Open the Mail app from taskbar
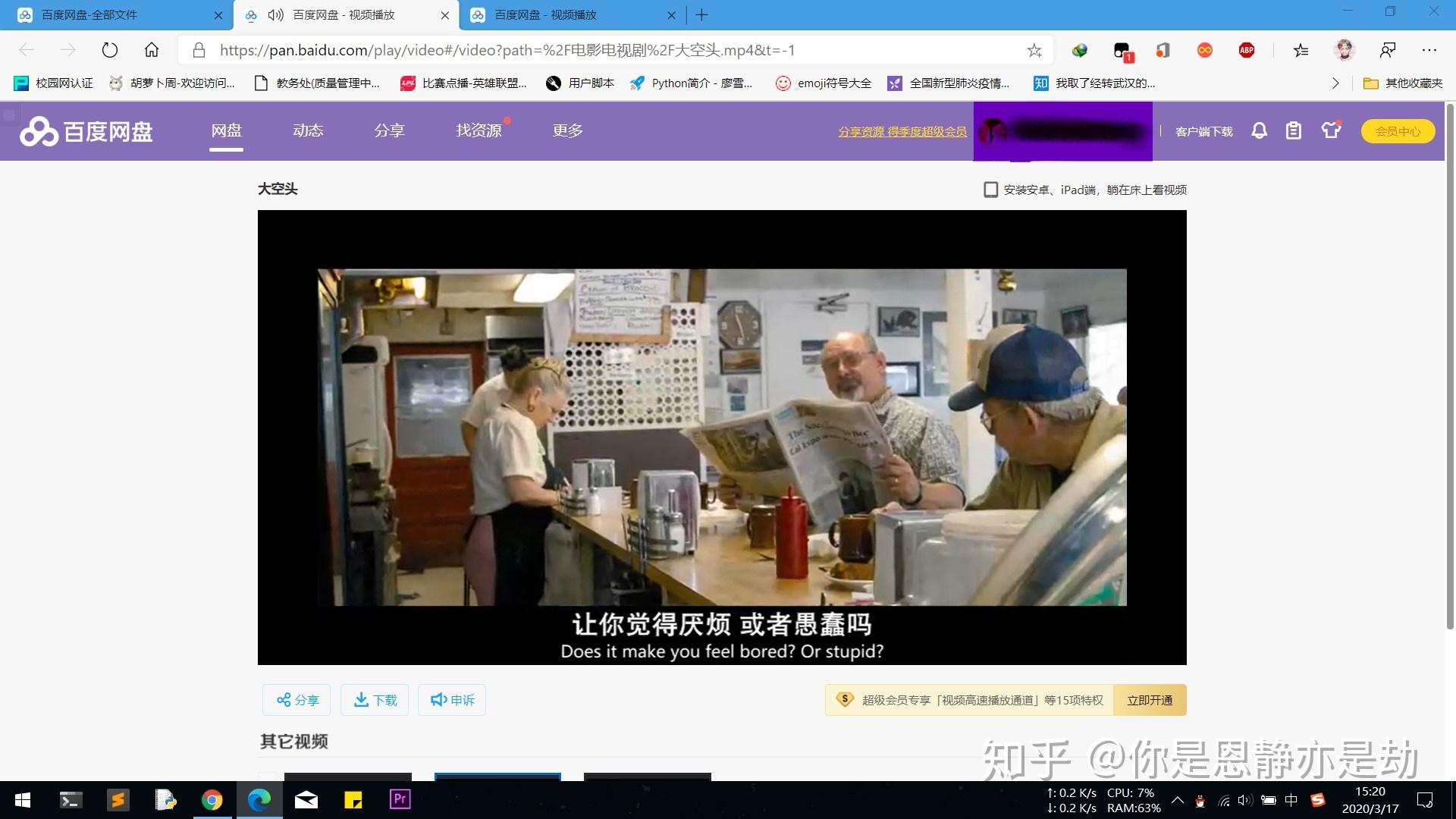Viewport: 1456px width, 819px height. tap(306, 800)
